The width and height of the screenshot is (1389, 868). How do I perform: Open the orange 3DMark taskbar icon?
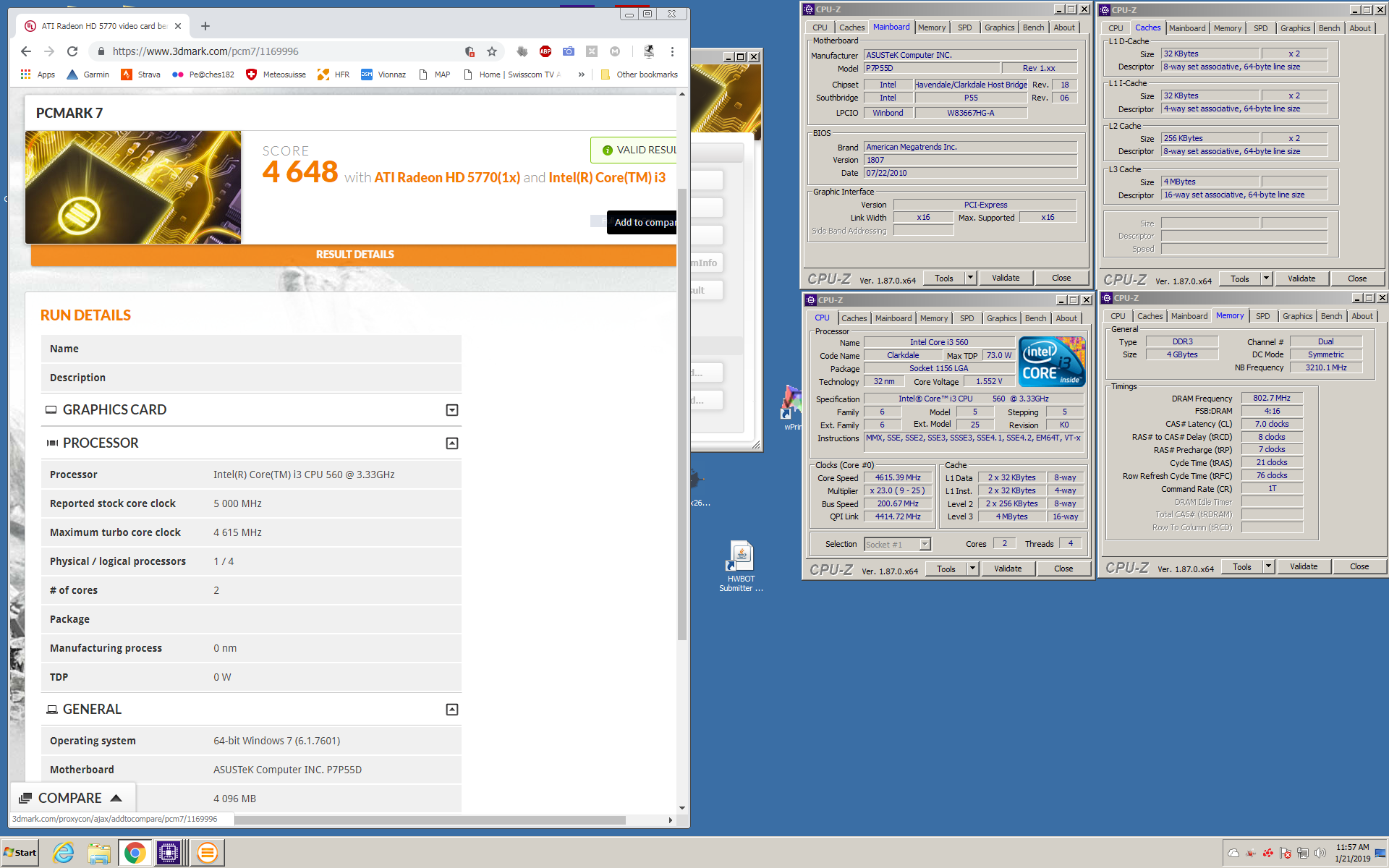[208, 853]
